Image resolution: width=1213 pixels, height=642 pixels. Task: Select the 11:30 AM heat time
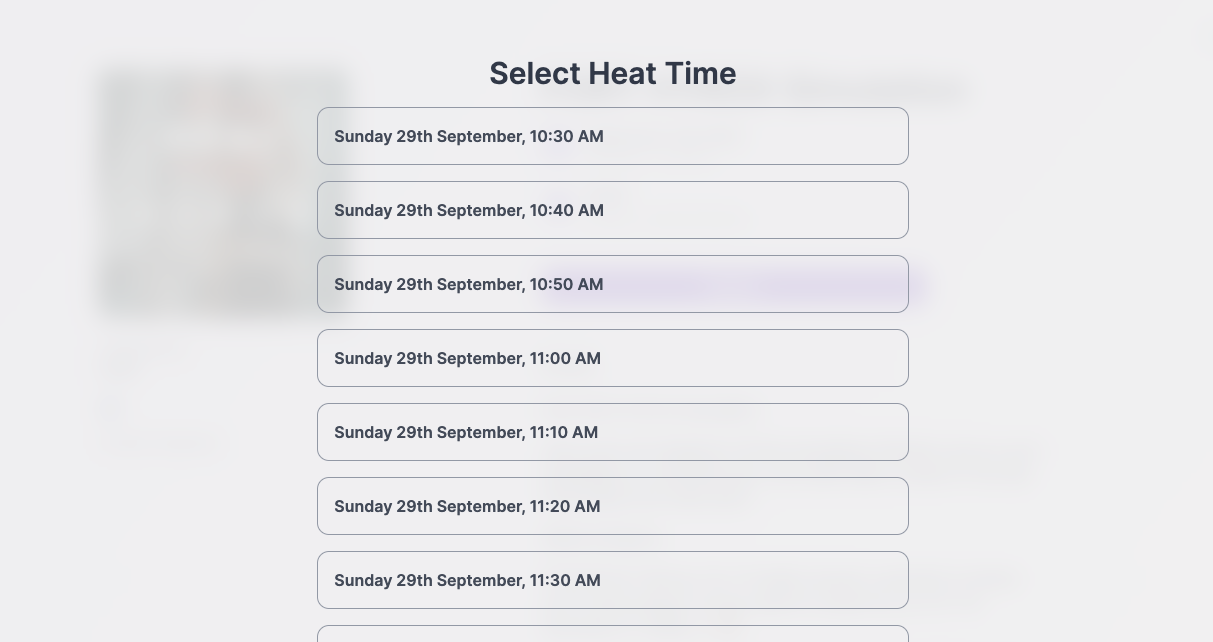[x=612, y=580]
